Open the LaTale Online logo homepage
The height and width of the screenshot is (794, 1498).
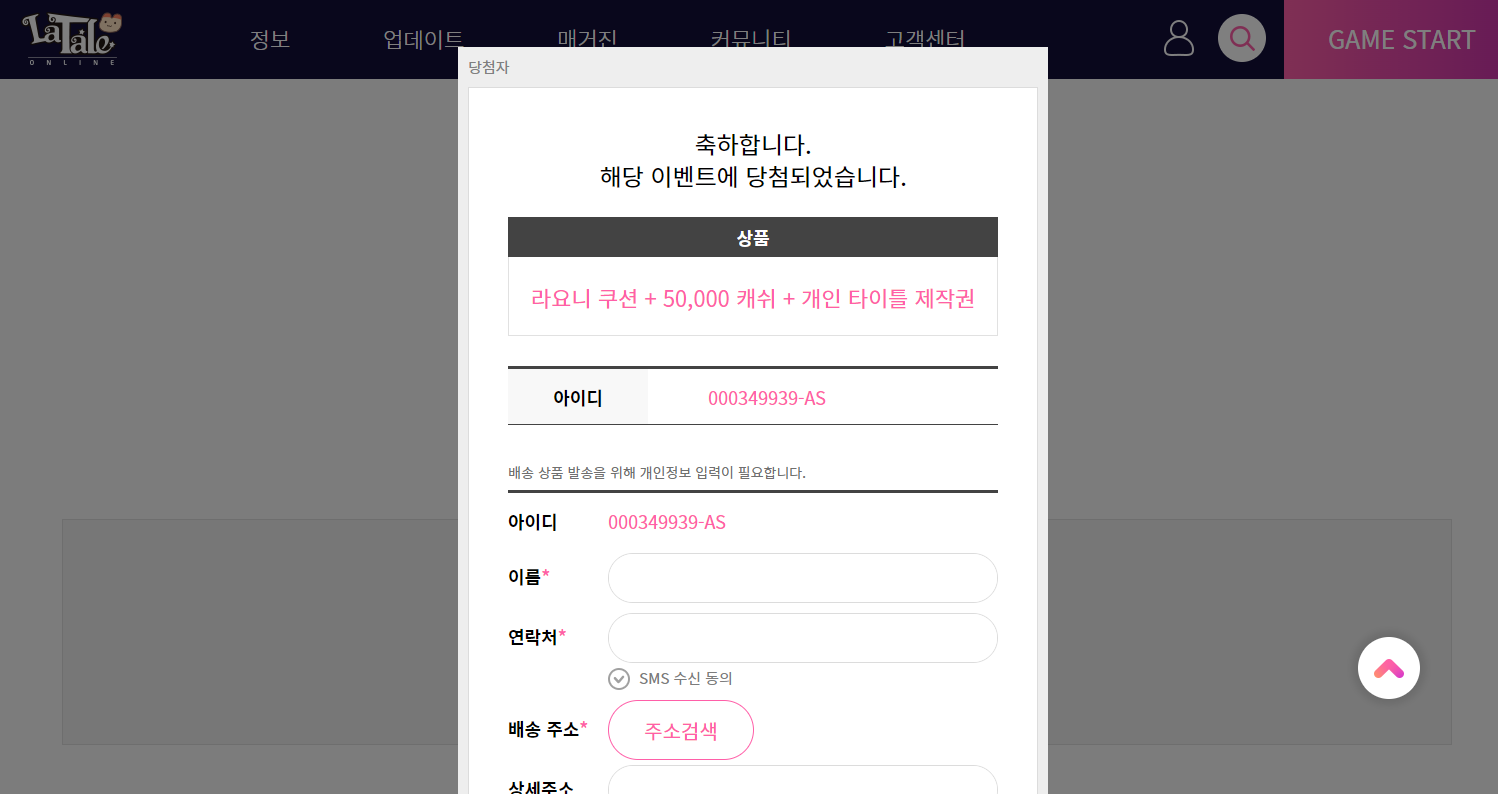[71, 39]
